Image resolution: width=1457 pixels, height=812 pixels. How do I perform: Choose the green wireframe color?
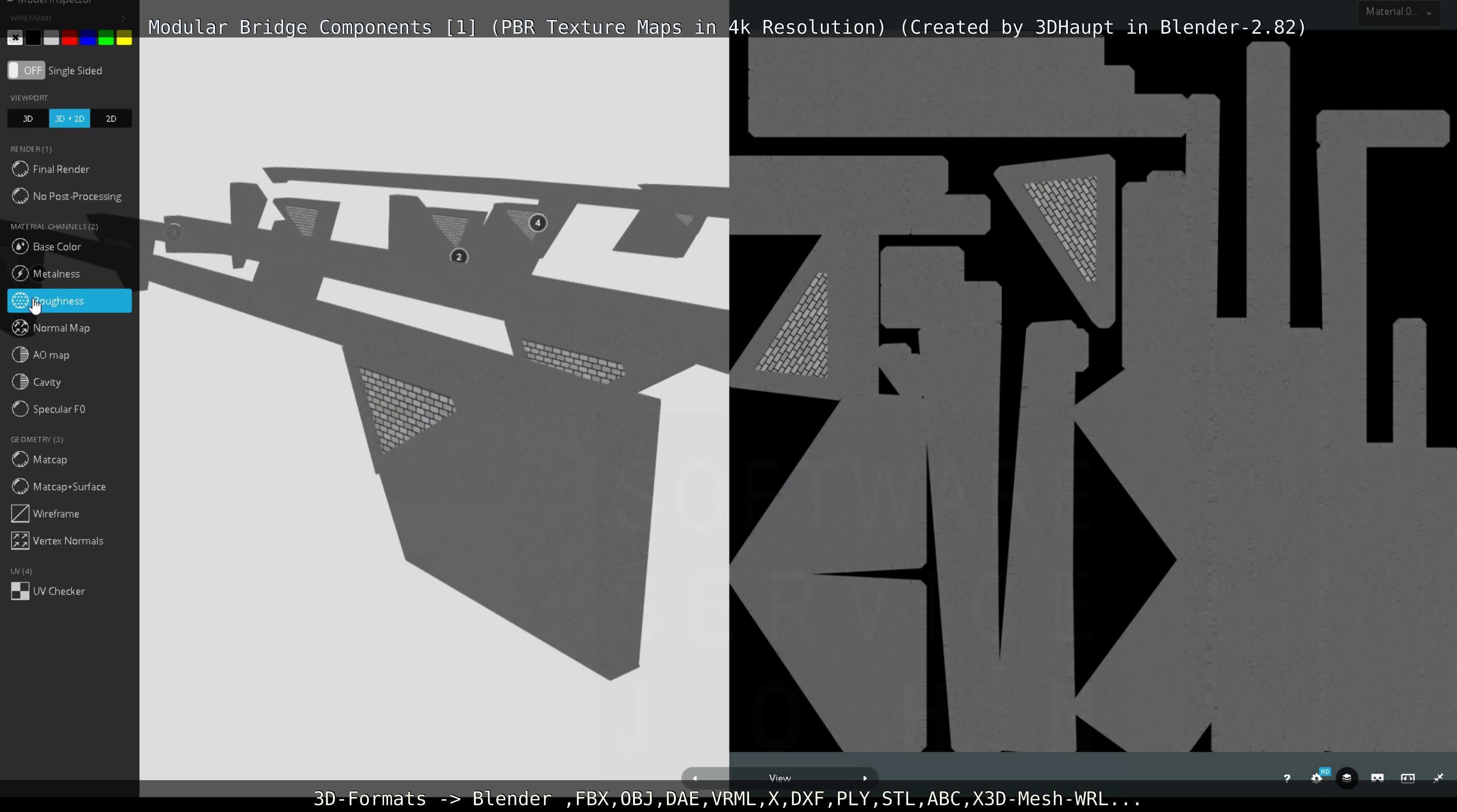[x=106, y=38]
